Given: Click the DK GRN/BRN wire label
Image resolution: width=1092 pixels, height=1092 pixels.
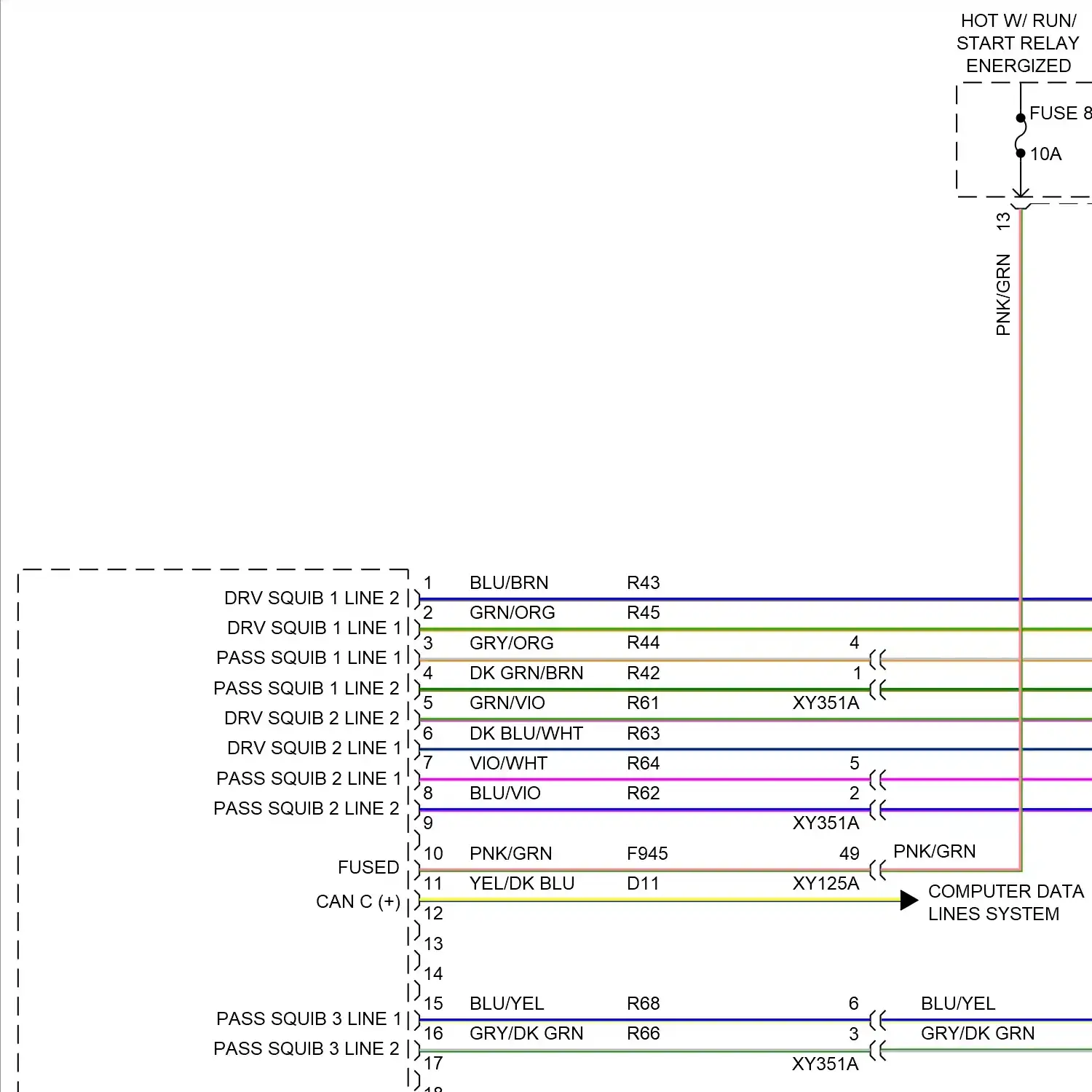Looking at the screenshot, I should [x=526, y=673].
